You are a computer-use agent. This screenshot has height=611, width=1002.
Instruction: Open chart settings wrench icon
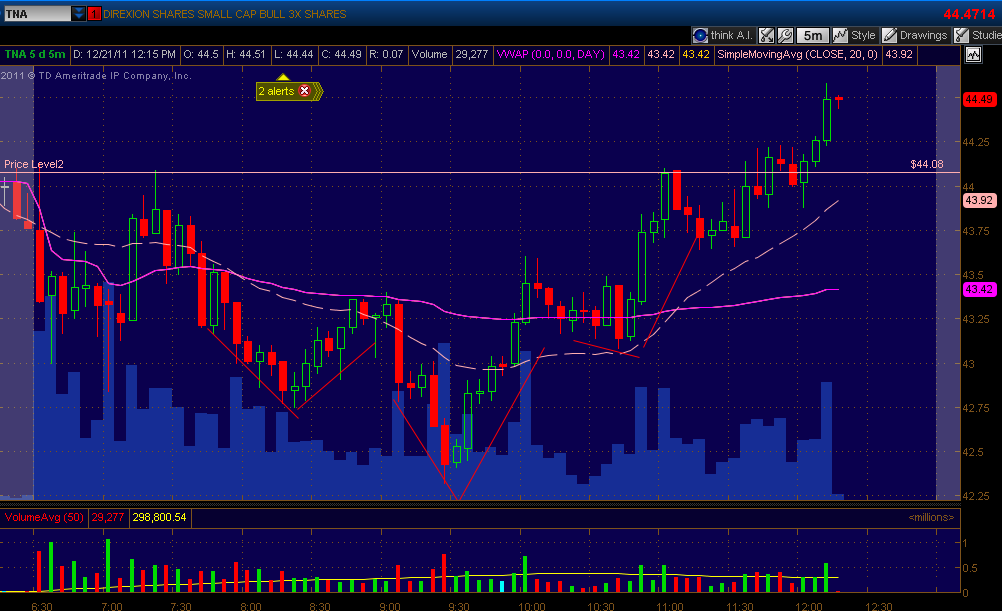pos(785,36)
